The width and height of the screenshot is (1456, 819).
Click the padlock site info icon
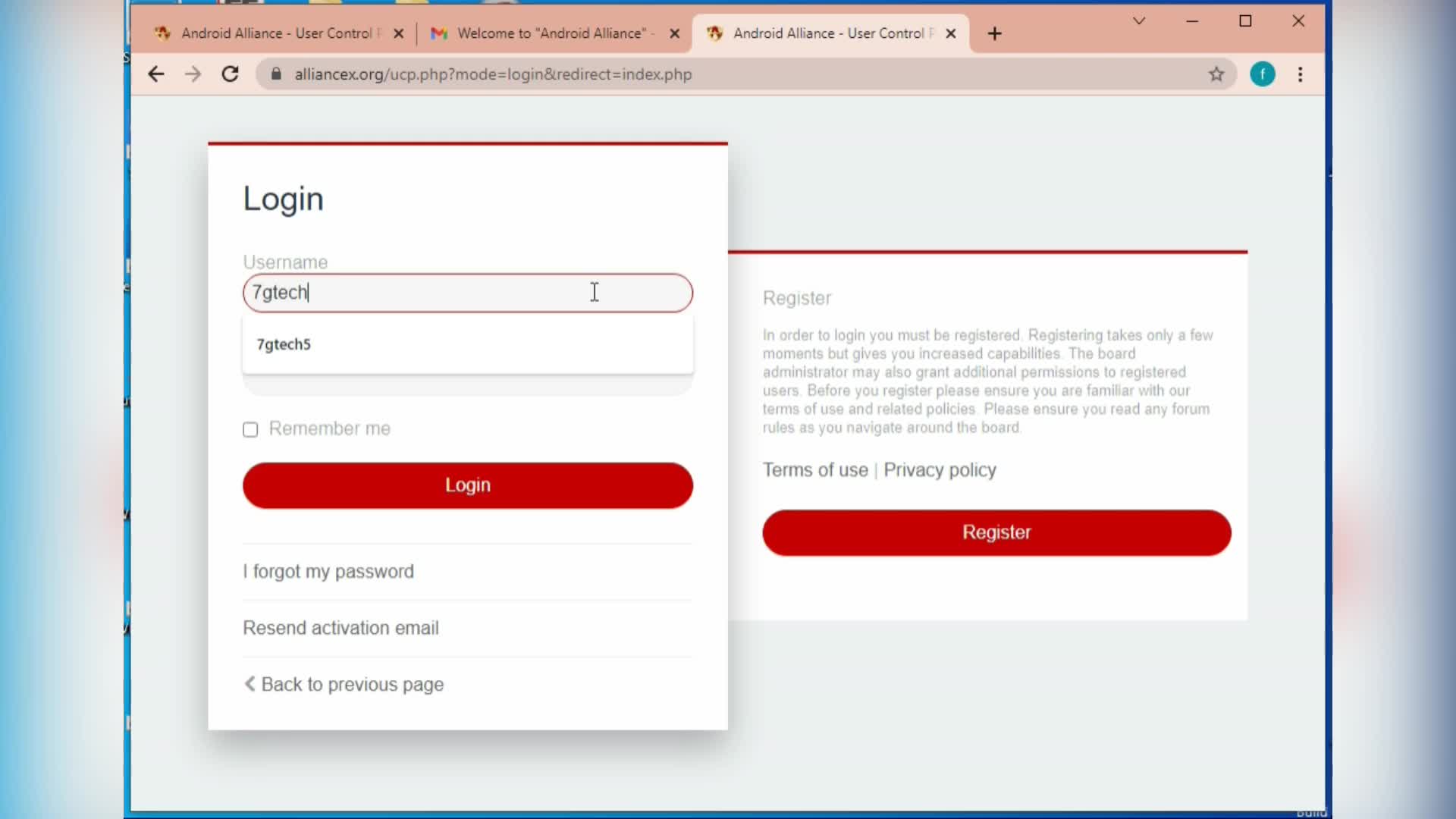point(277,74)
